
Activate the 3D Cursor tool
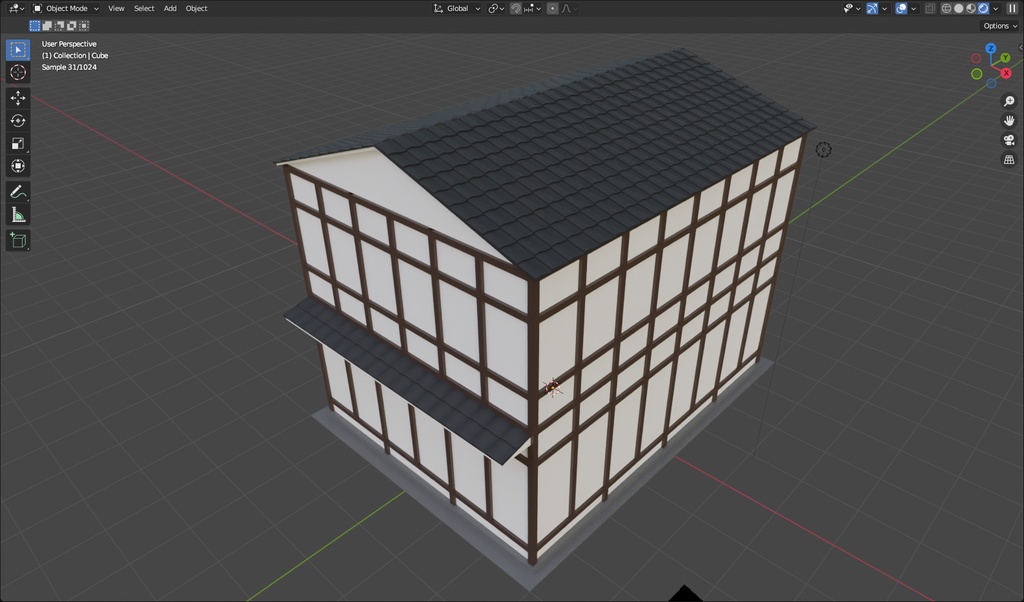pos(18,72)
